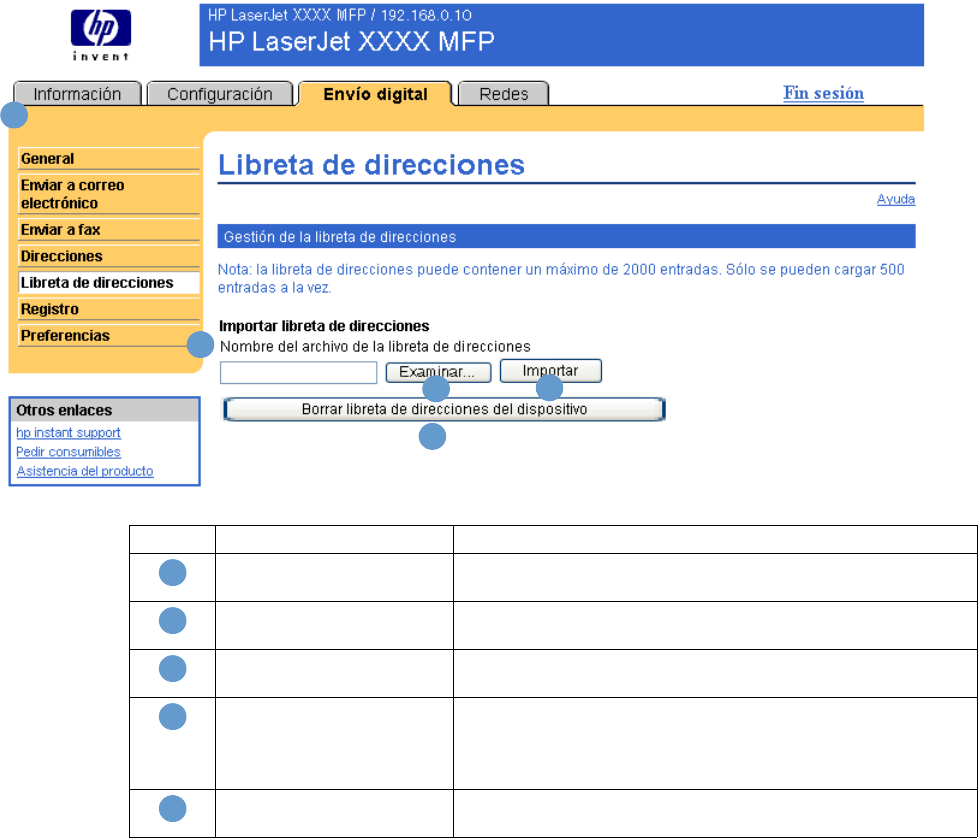Open the hp instant support link

[68, 432]
